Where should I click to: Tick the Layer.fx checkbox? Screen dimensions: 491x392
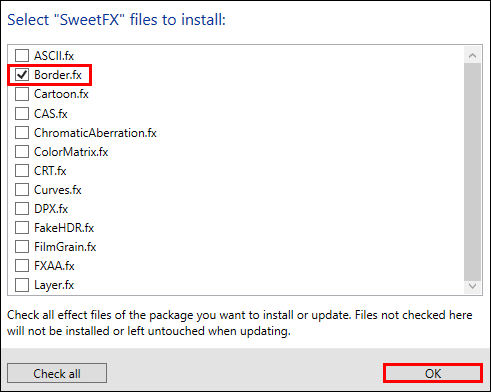(22, 285)
